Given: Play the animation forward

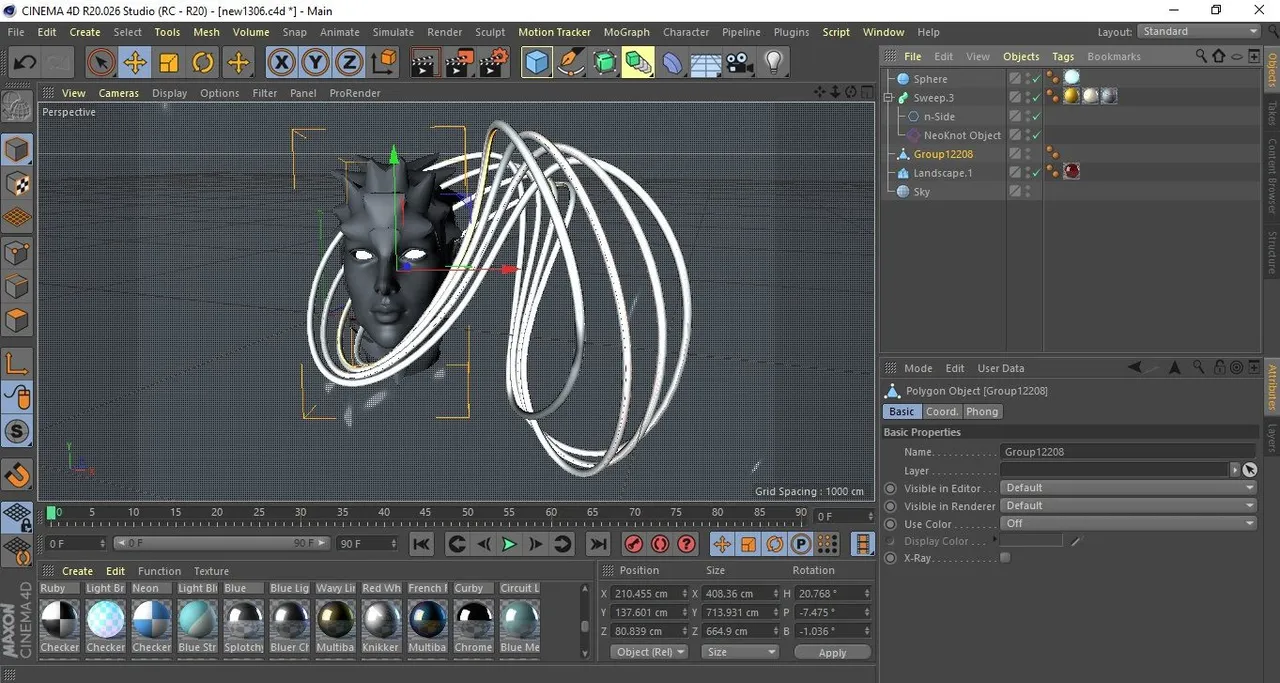Looking at the screenshot, I should click(x=509, y=544).
